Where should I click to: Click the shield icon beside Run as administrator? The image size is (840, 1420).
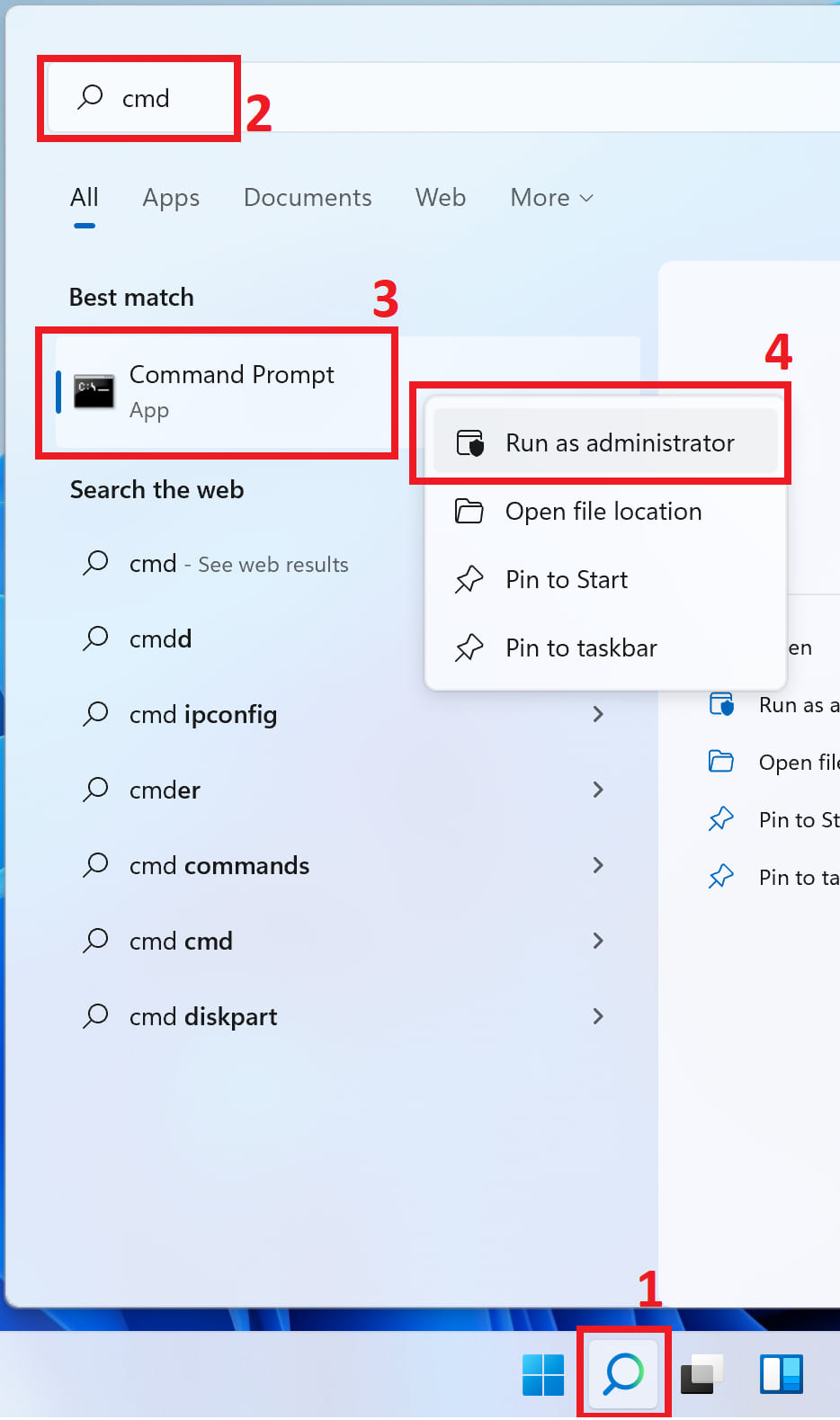(x=470, y=443)
